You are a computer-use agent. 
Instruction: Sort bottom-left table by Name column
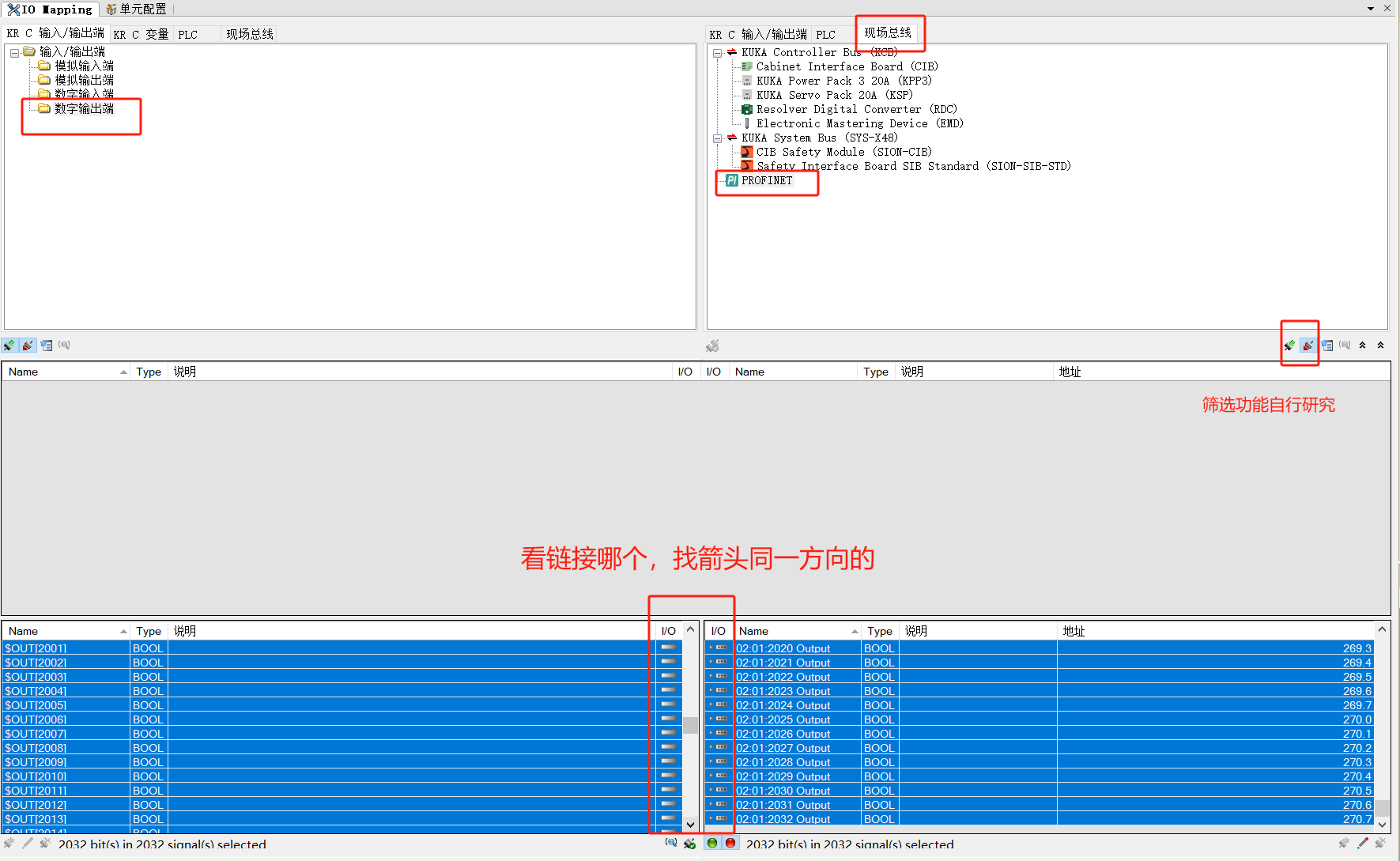(66, 631)
